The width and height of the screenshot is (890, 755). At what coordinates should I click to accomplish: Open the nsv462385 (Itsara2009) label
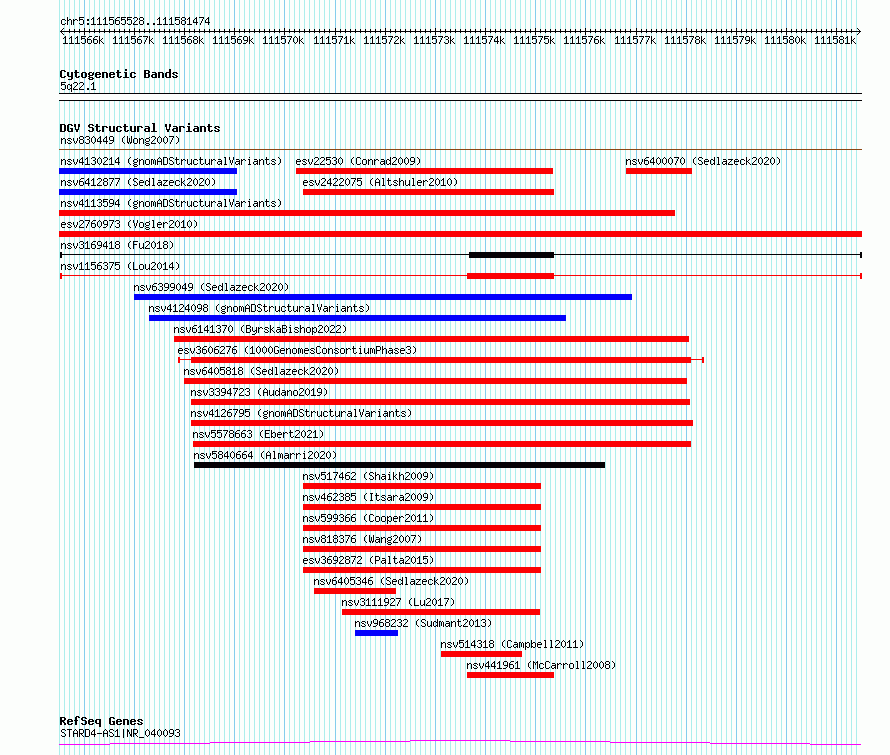tap(368, 497)
